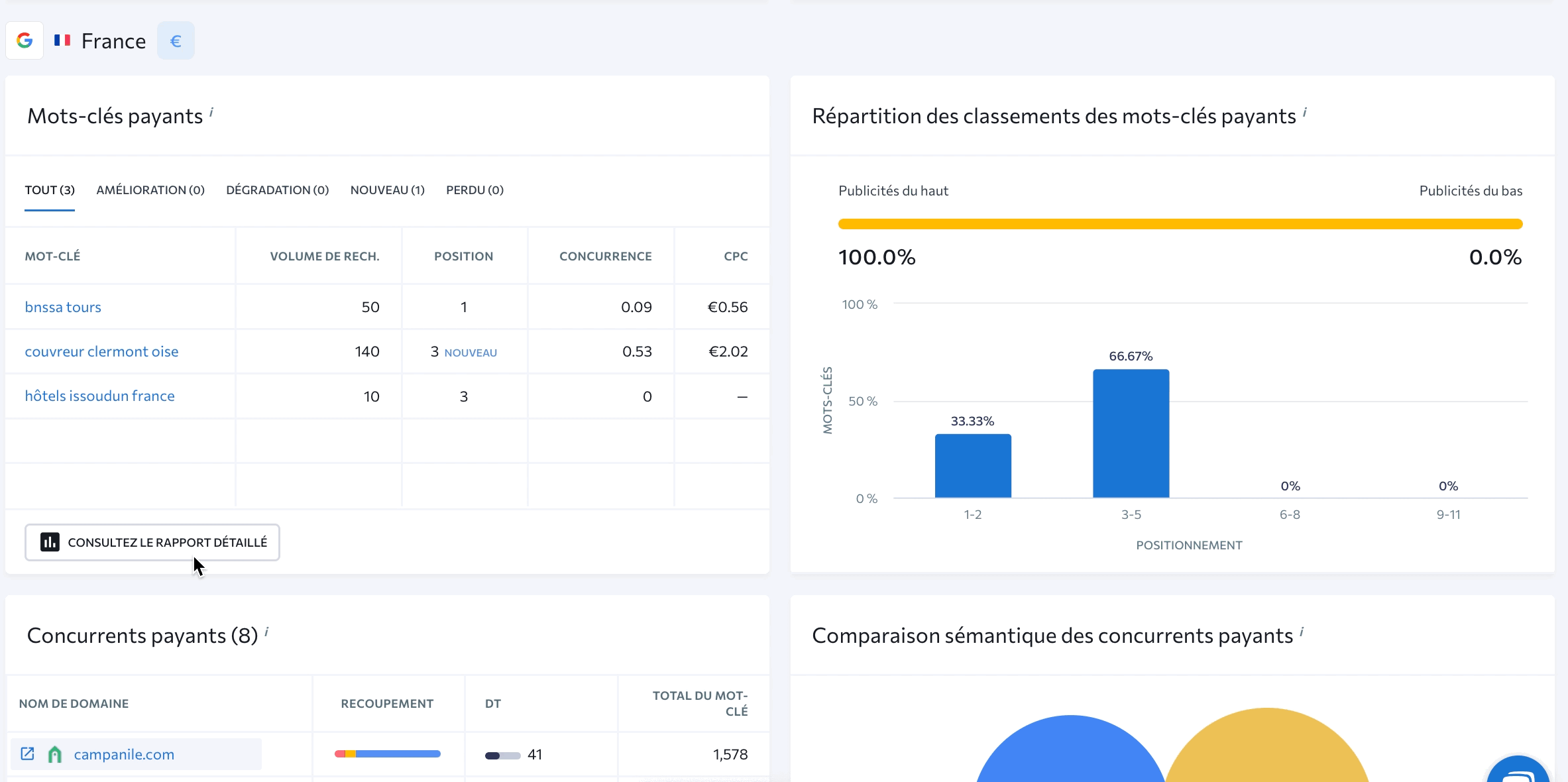Click the euro currency icon

[x=176, y=41]
